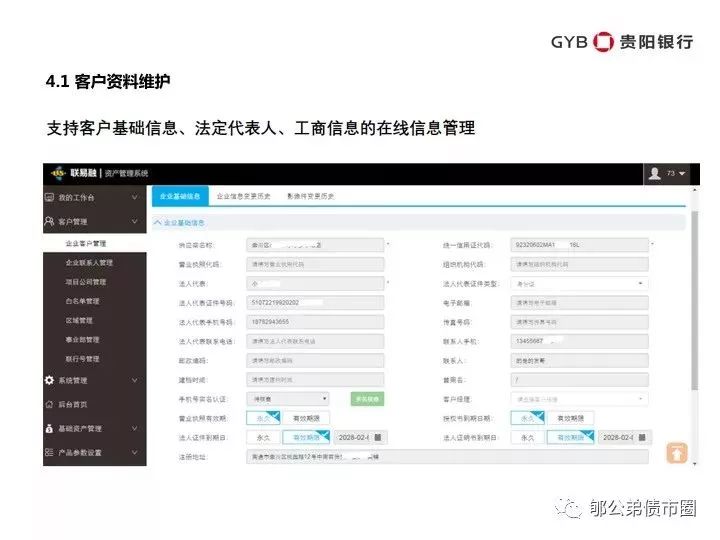This screenshot has height=540, width=720.
Task: Click the orange back-to-top arrow icon
Action: (x=677, y=453)
